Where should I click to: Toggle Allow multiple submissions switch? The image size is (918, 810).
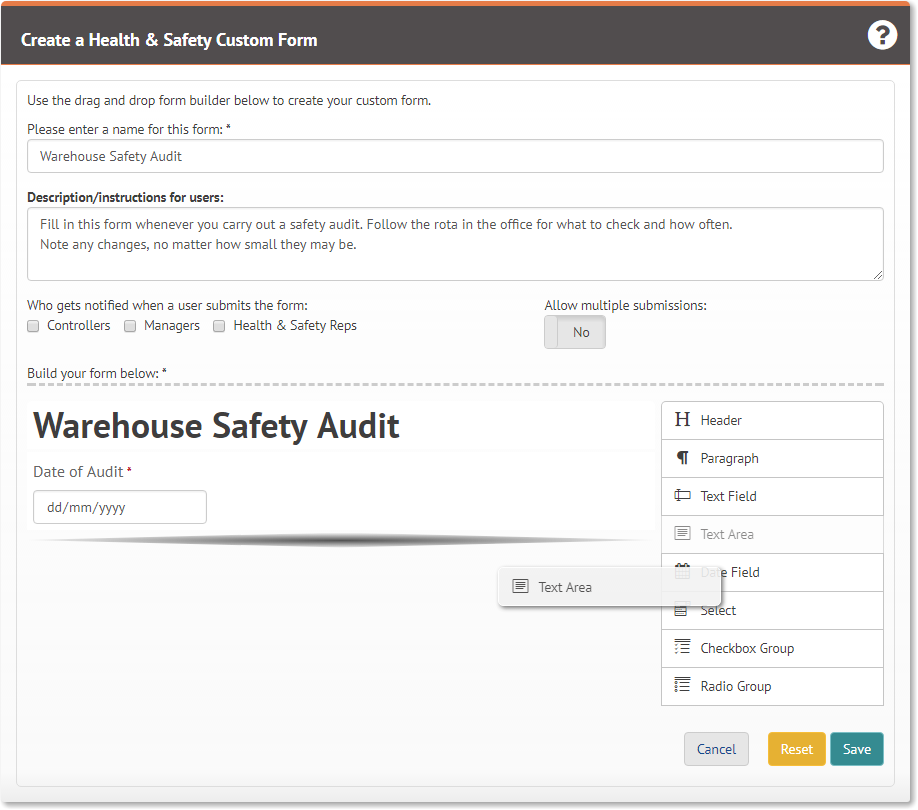(575, 332)
